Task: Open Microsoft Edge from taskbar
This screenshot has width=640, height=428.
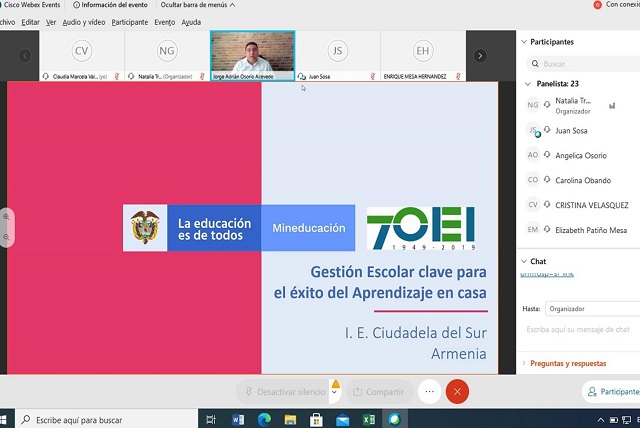Action: [x=264, y=419]
